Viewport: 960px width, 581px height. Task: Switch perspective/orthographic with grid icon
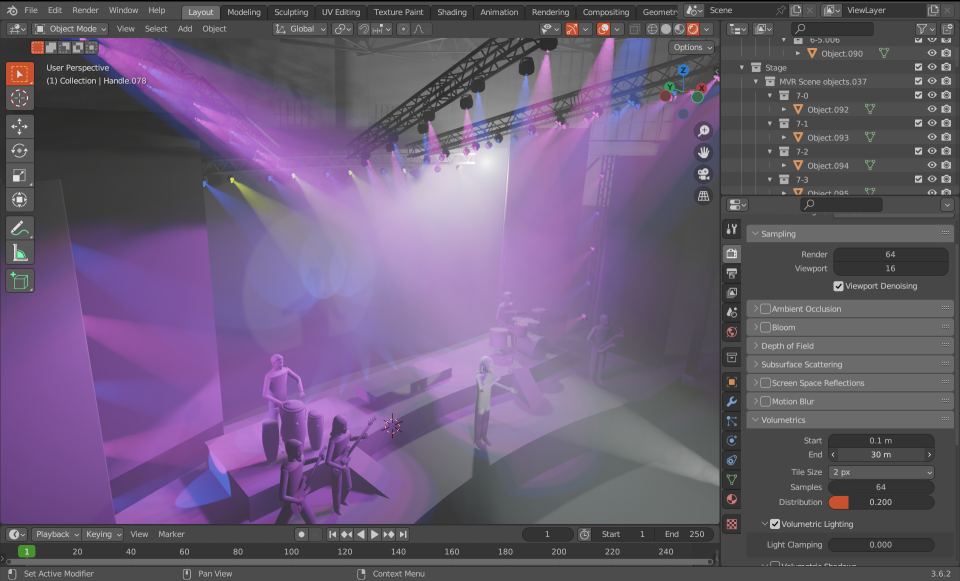(x=703, y=196)
